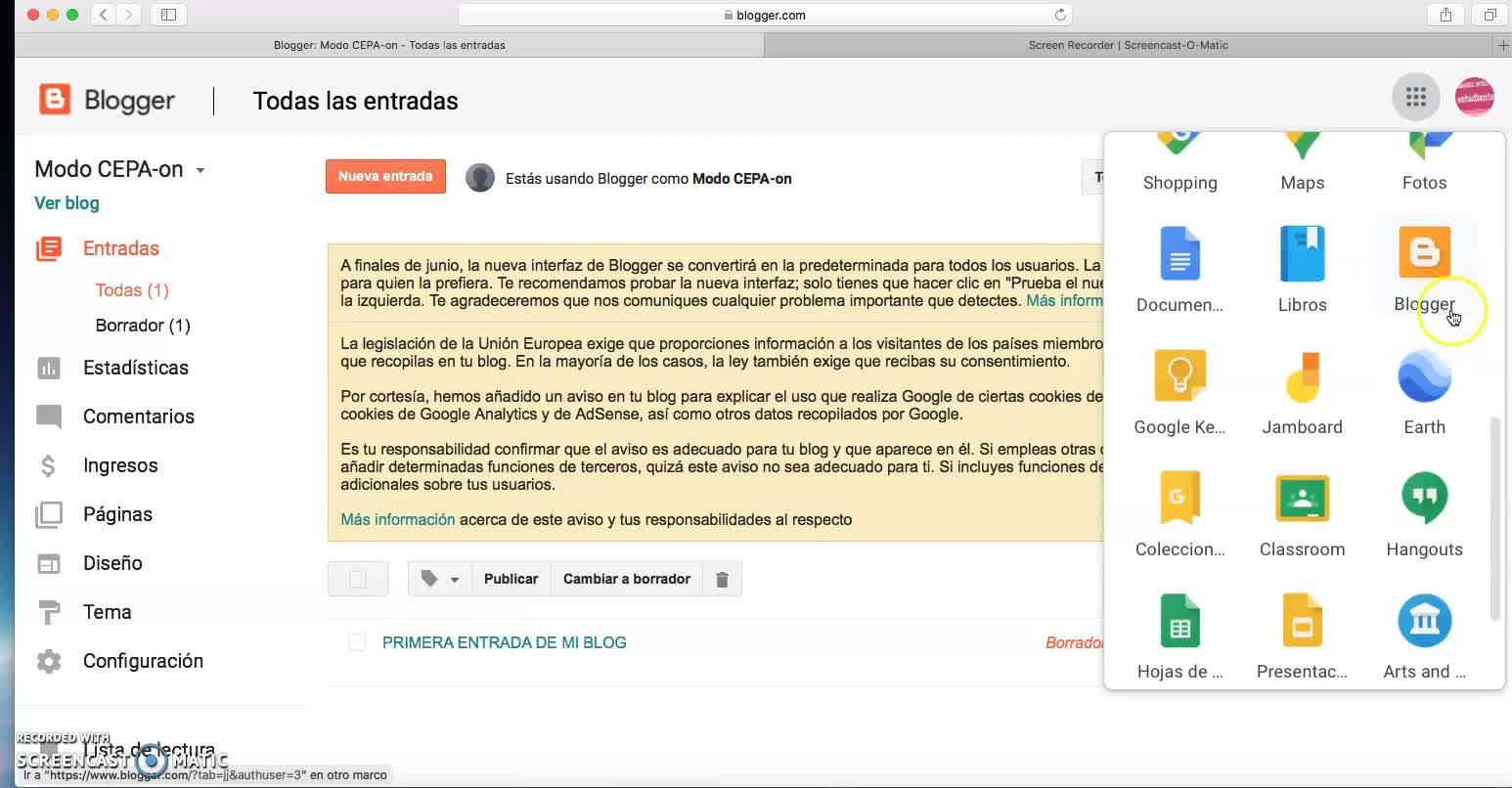Open the Google apps grid launcher
The image size is (1512, 788).
coord(1415,97)
